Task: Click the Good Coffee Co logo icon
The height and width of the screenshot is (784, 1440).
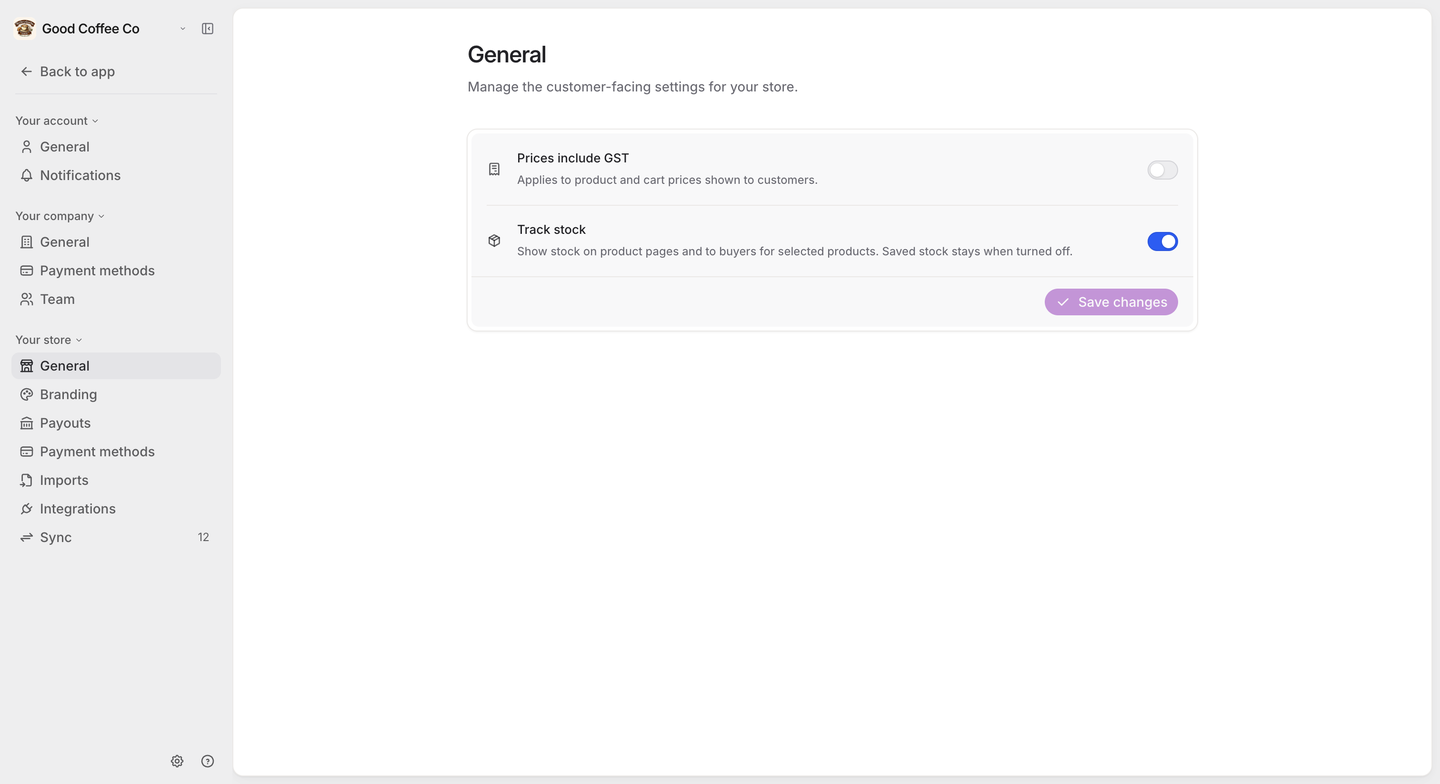Action: coord(25,28)
